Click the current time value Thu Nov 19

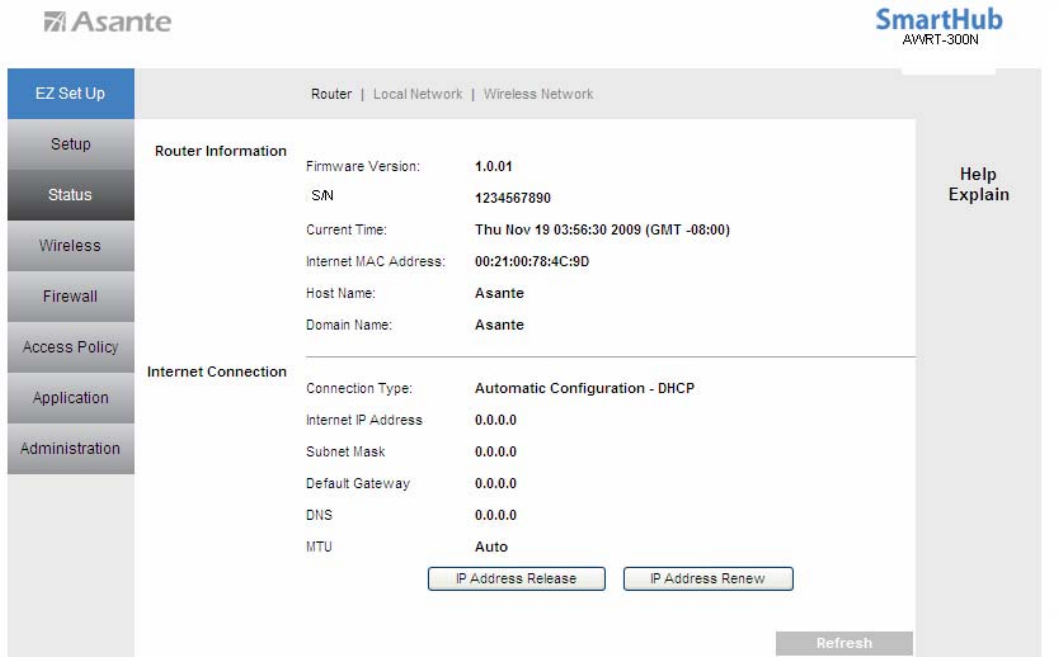click(x=602, y=229)
